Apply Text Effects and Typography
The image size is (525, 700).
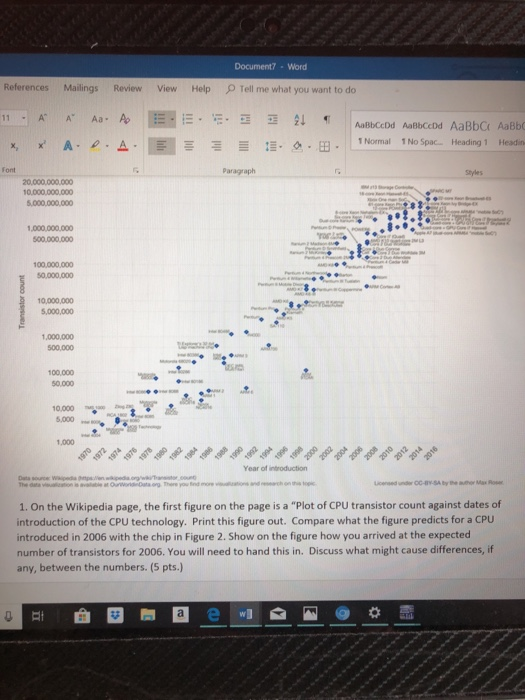tap(68, 146)
